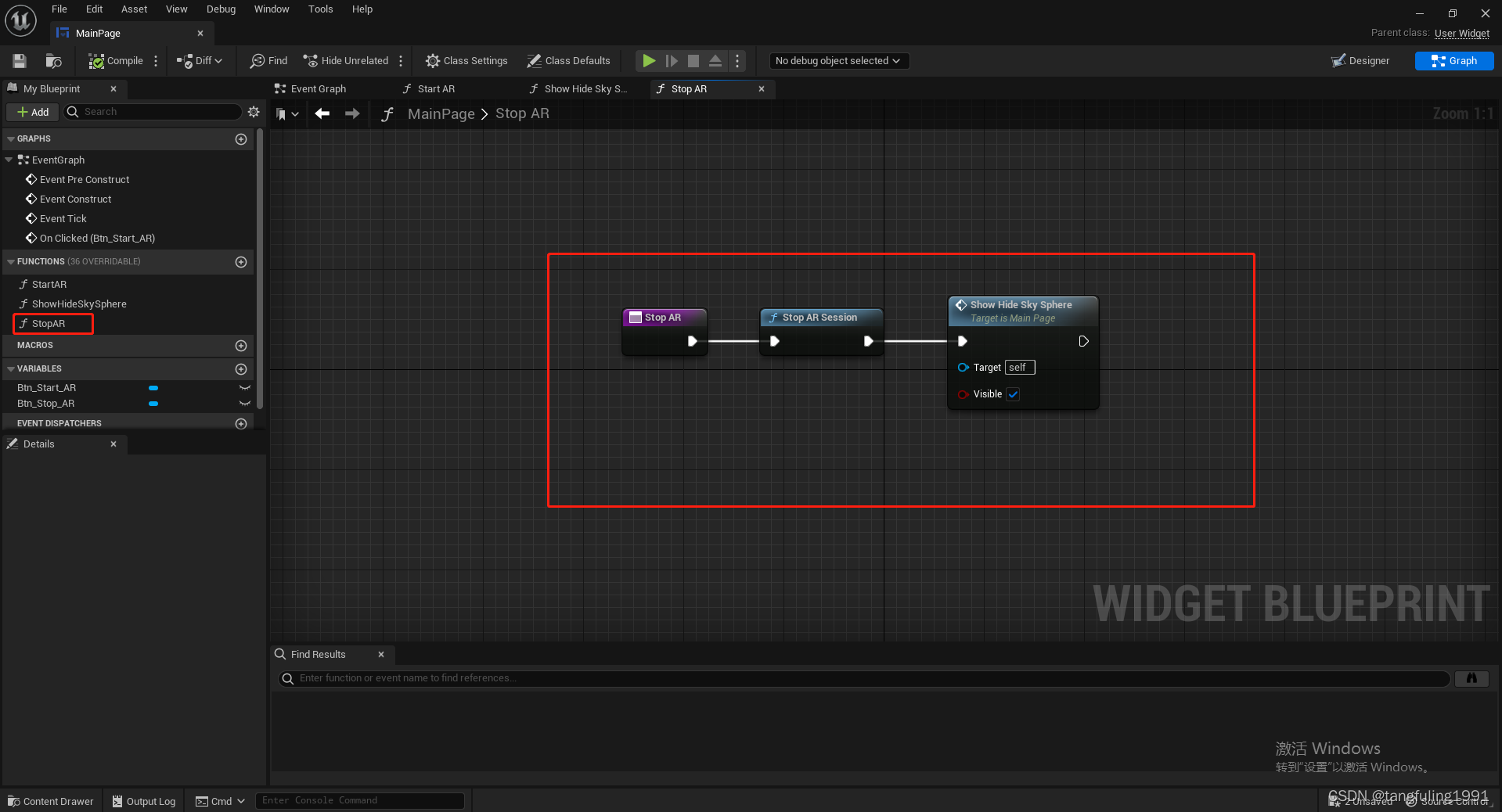Image resolution: width=1502 pixels, height=812 pixels.
Task: Close the Details panel
Action: 113,444
